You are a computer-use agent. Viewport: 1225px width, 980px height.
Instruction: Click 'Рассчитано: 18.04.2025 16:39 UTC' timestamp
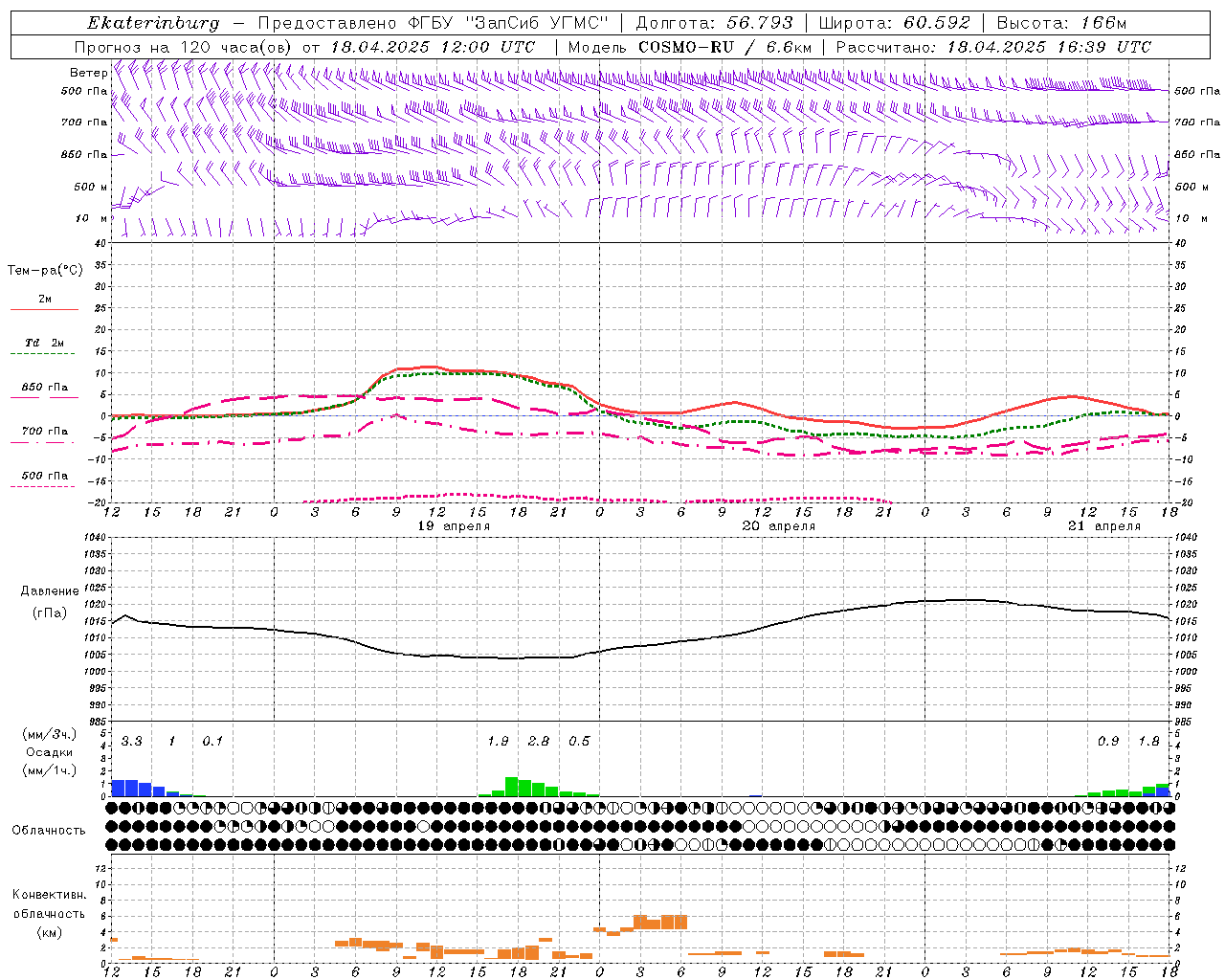coord(993,47)
